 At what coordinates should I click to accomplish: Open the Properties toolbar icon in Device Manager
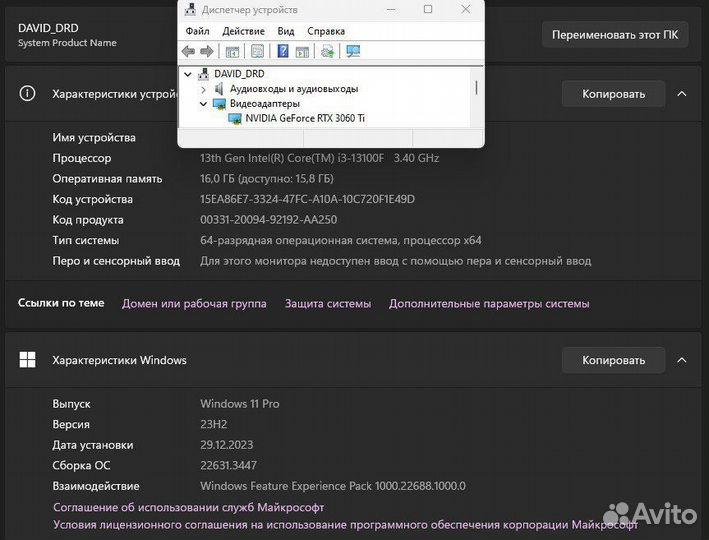[257, 51]
